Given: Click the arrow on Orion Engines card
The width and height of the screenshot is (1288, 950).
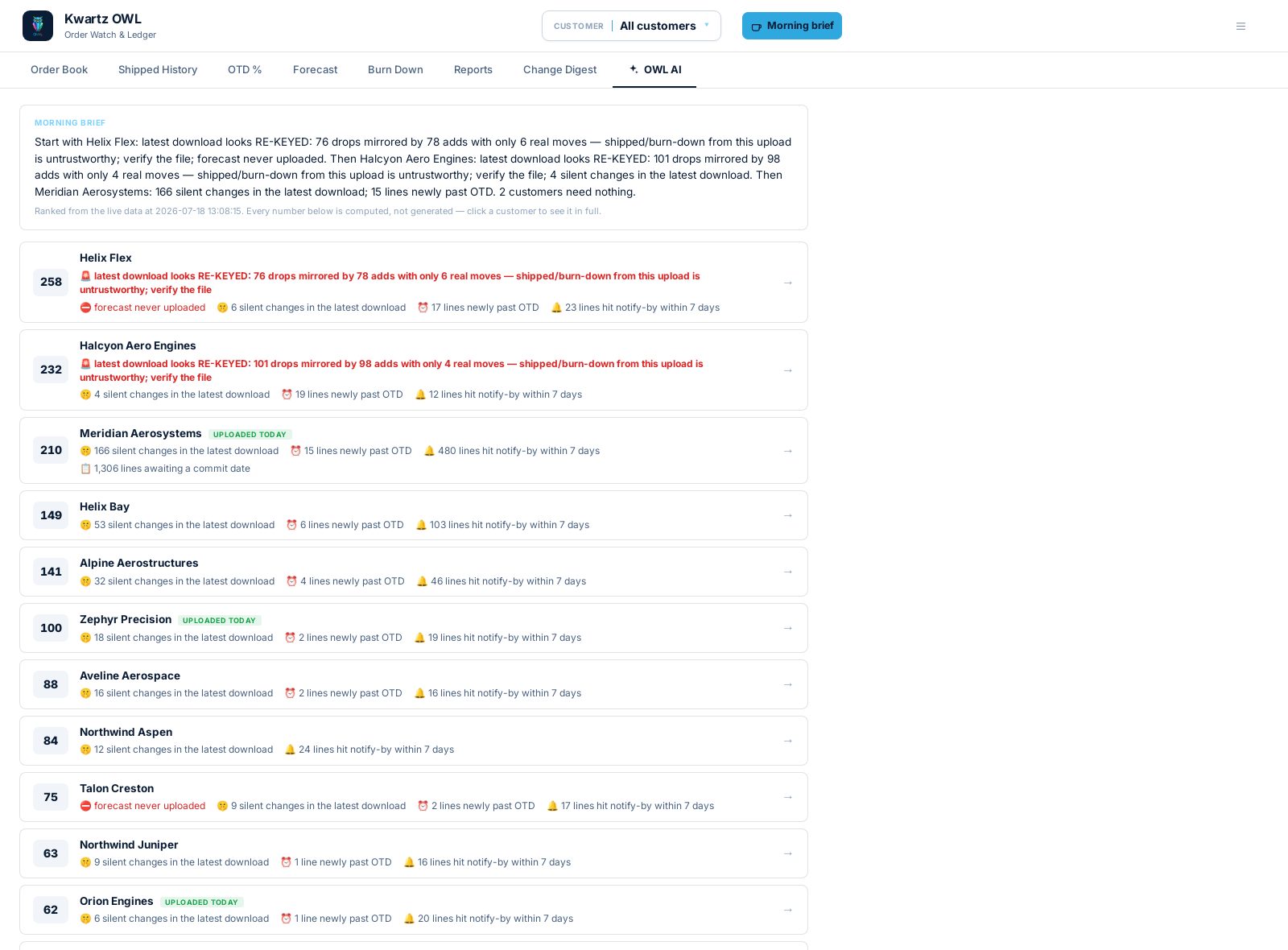Looking at the screenshot, I should pyautogui.click(x=788, y=910).
